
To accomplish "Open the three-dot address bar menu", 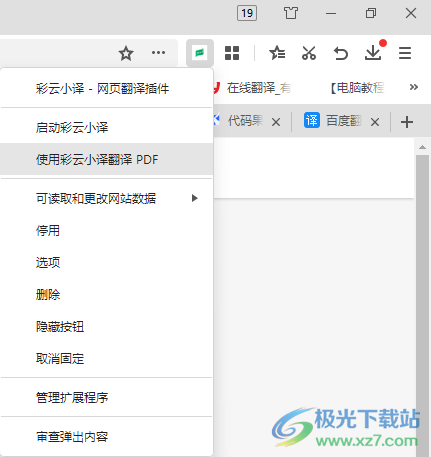I will click(x=158, y=53).
